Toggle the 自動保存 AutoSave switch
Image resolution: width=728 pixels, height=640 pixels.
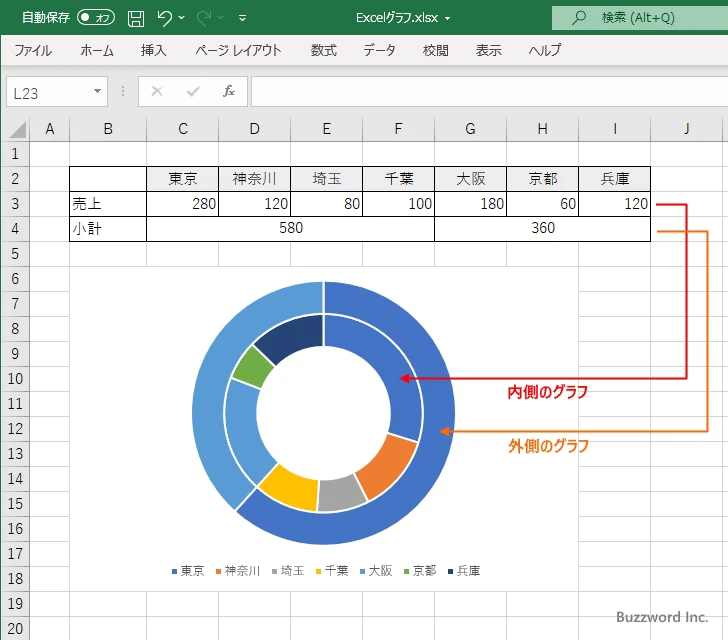click(96, 18)
